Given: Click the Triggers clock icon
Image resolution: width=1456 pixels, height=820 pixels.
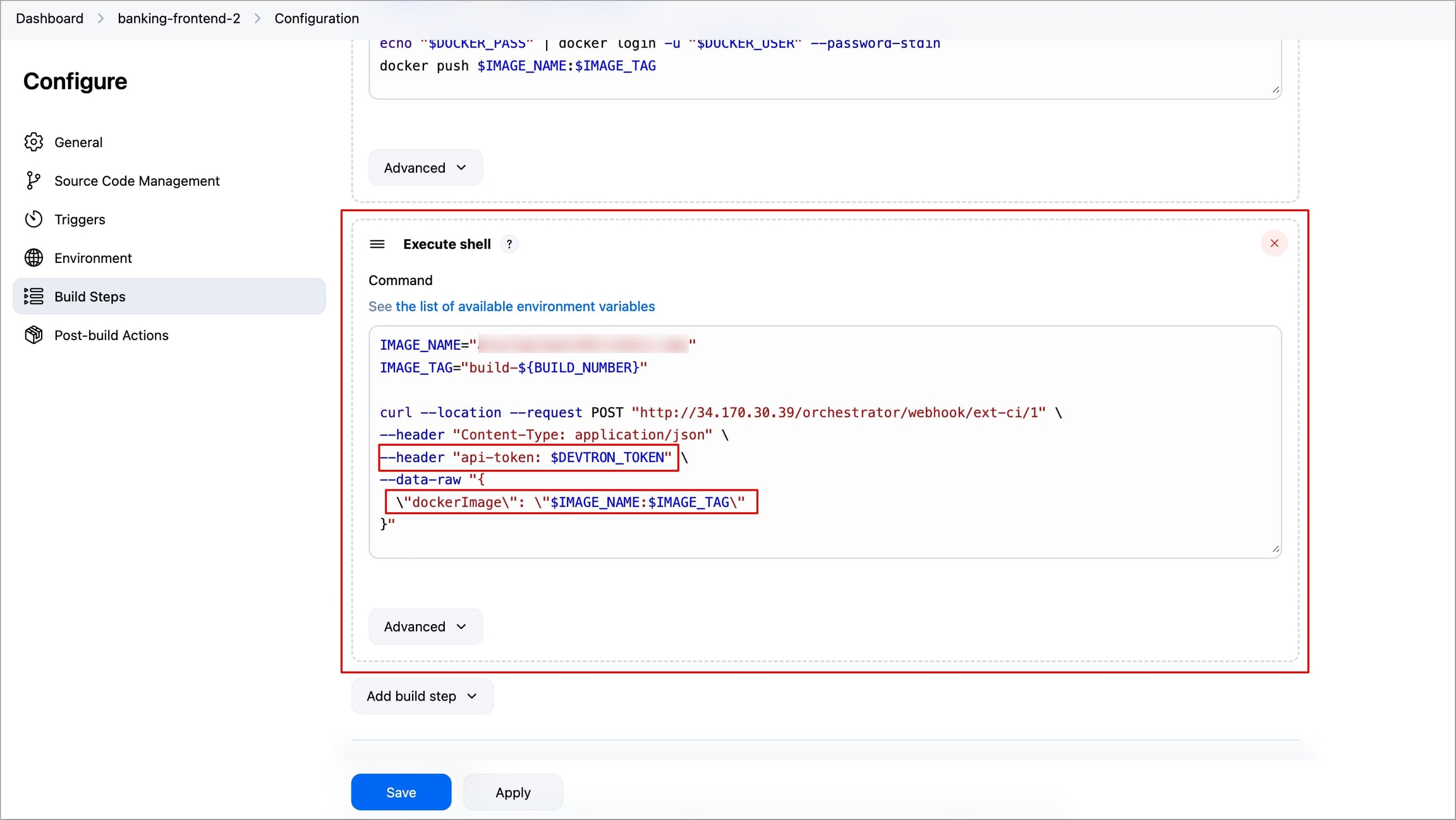Looking at the screenshot, I should click(33, 219).
